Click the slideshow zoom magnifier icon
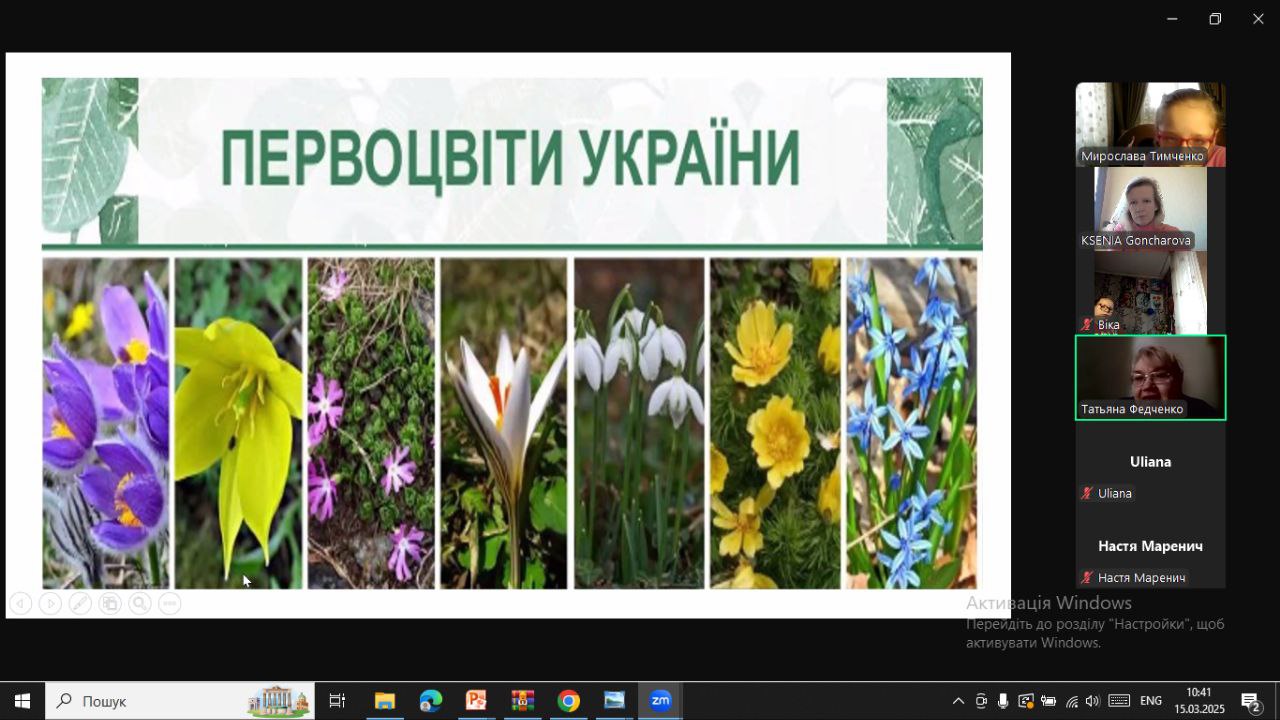 [140, 604]
